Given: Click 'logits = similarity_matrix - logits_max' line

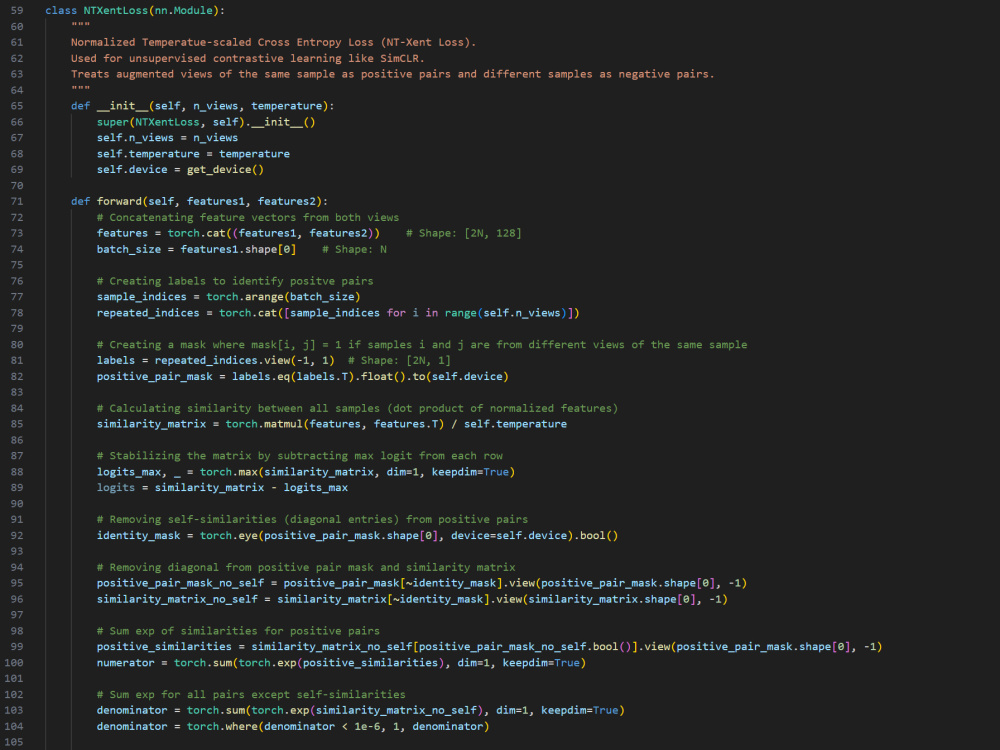Looking at the screenshot, I should [x=222, y=488].
